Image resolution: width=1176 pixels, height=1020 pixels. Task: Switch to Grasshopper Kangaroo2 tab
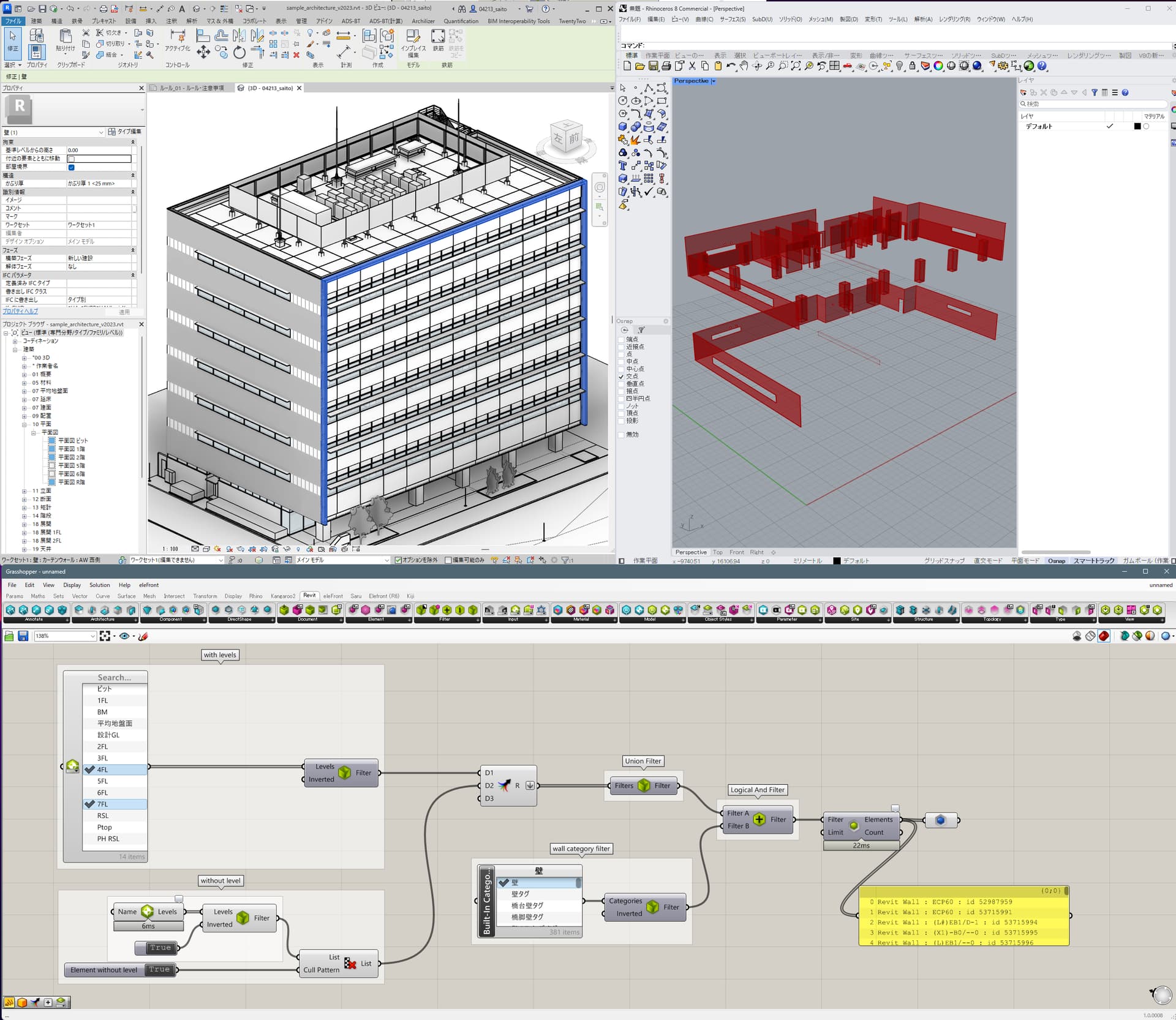pyautogui.click(x=283, y=596)
